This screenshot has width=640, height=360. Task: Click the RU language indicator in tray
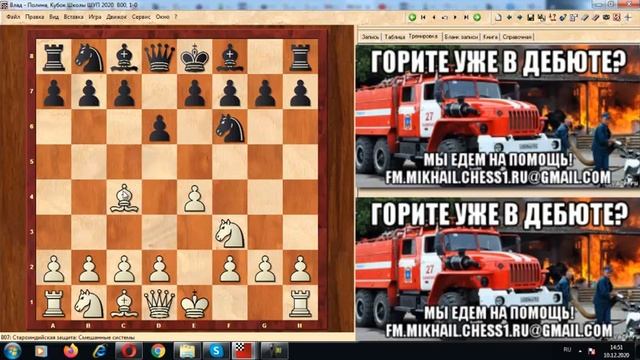567,350
